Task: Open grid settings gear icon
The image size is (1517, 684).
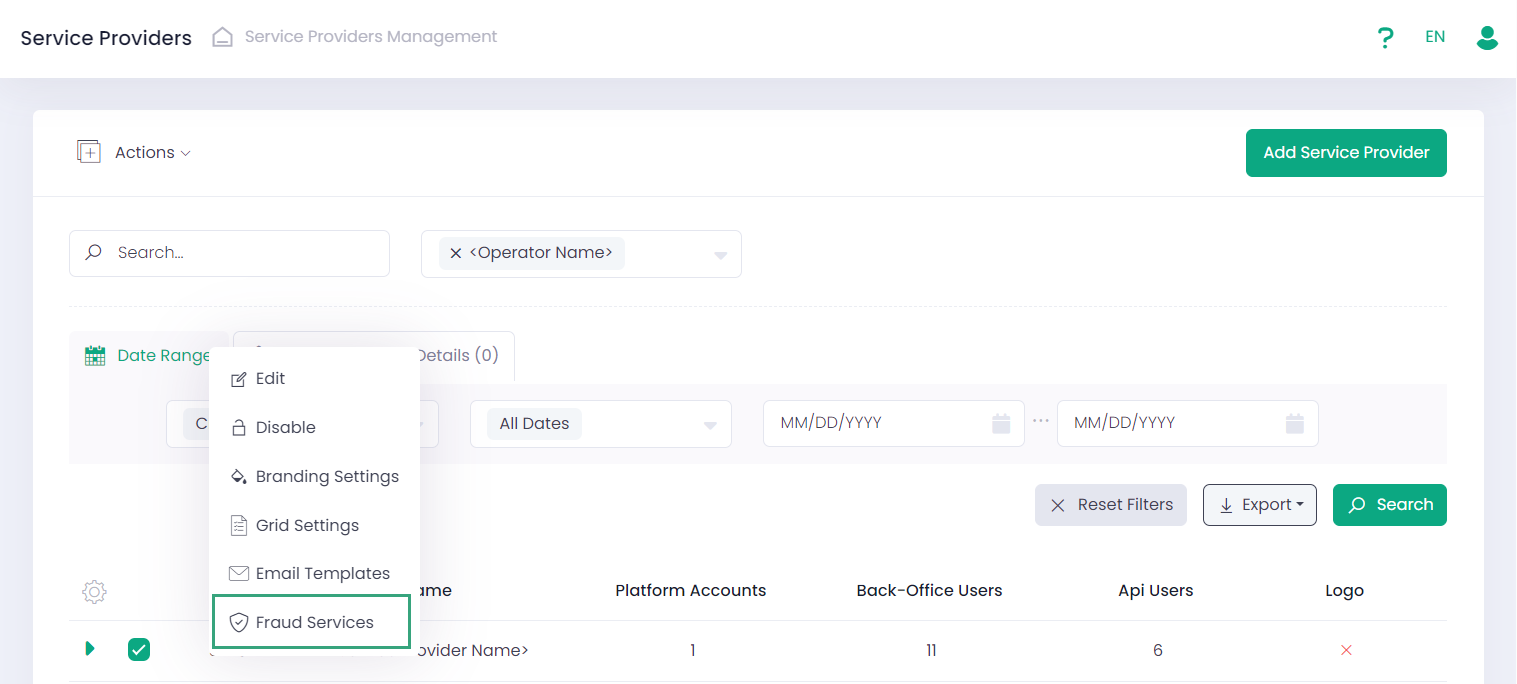Action: [94, 591]
